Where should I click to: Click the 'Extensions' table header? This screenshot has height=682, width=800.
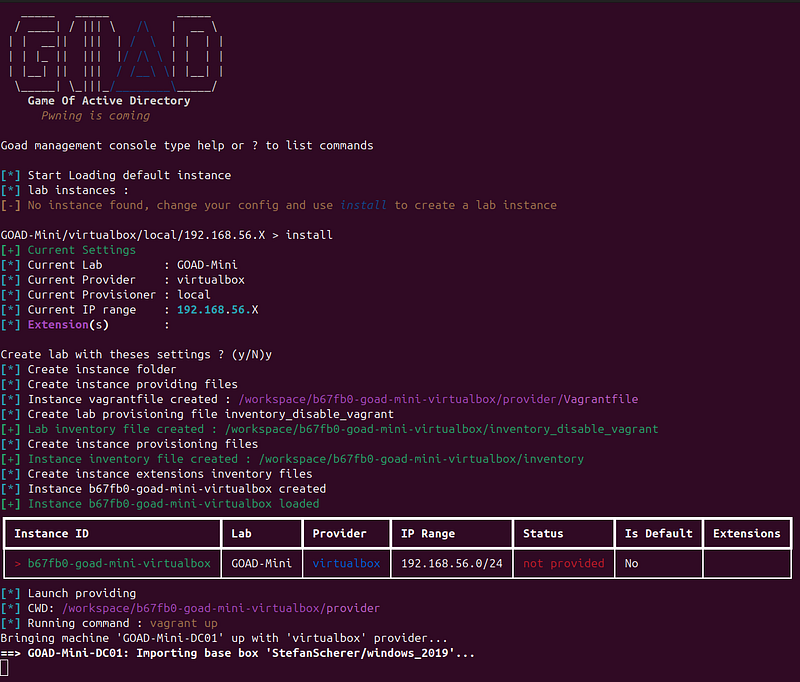click(x=746, y=534)
